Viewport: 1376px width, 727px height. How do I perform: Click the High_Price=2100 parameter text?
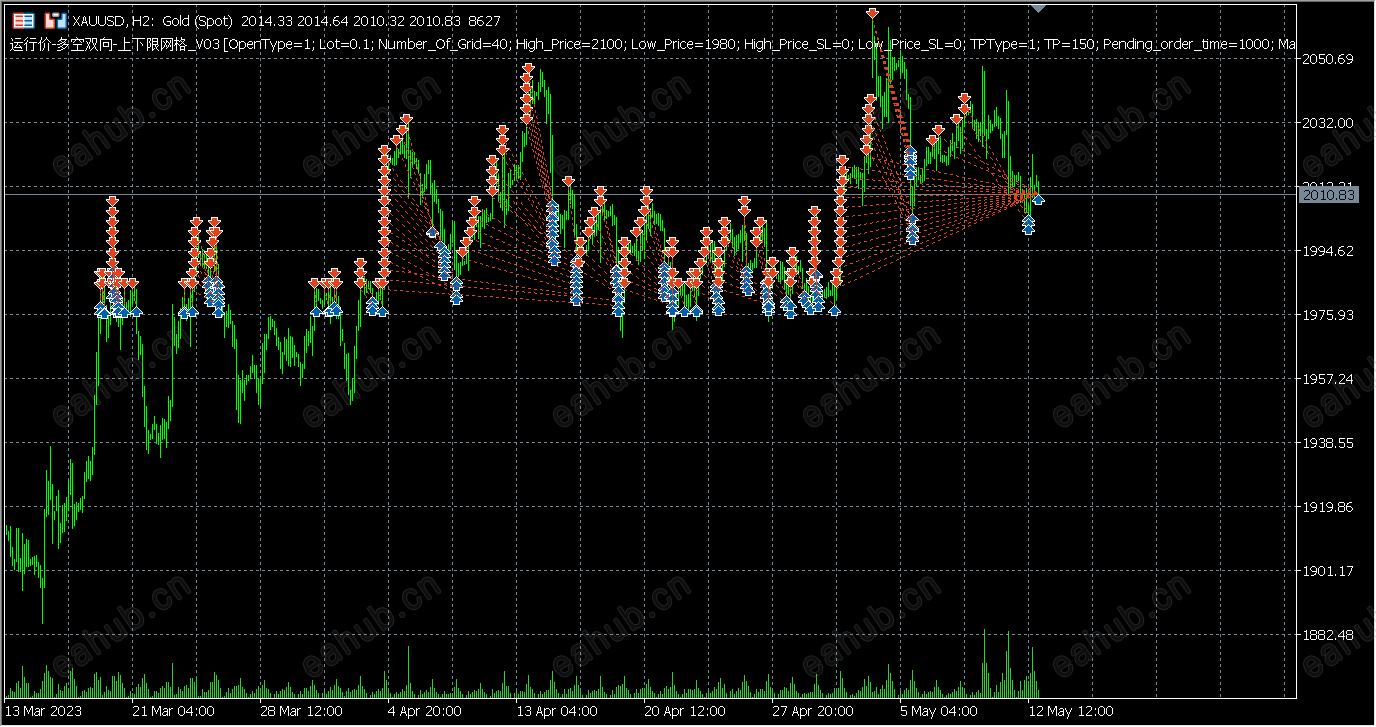click(x=569, y=44)
